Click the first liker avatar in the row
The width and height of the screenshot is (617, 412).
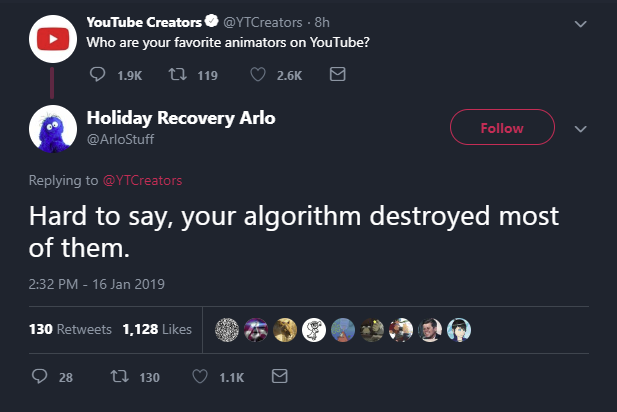point(229,330)
